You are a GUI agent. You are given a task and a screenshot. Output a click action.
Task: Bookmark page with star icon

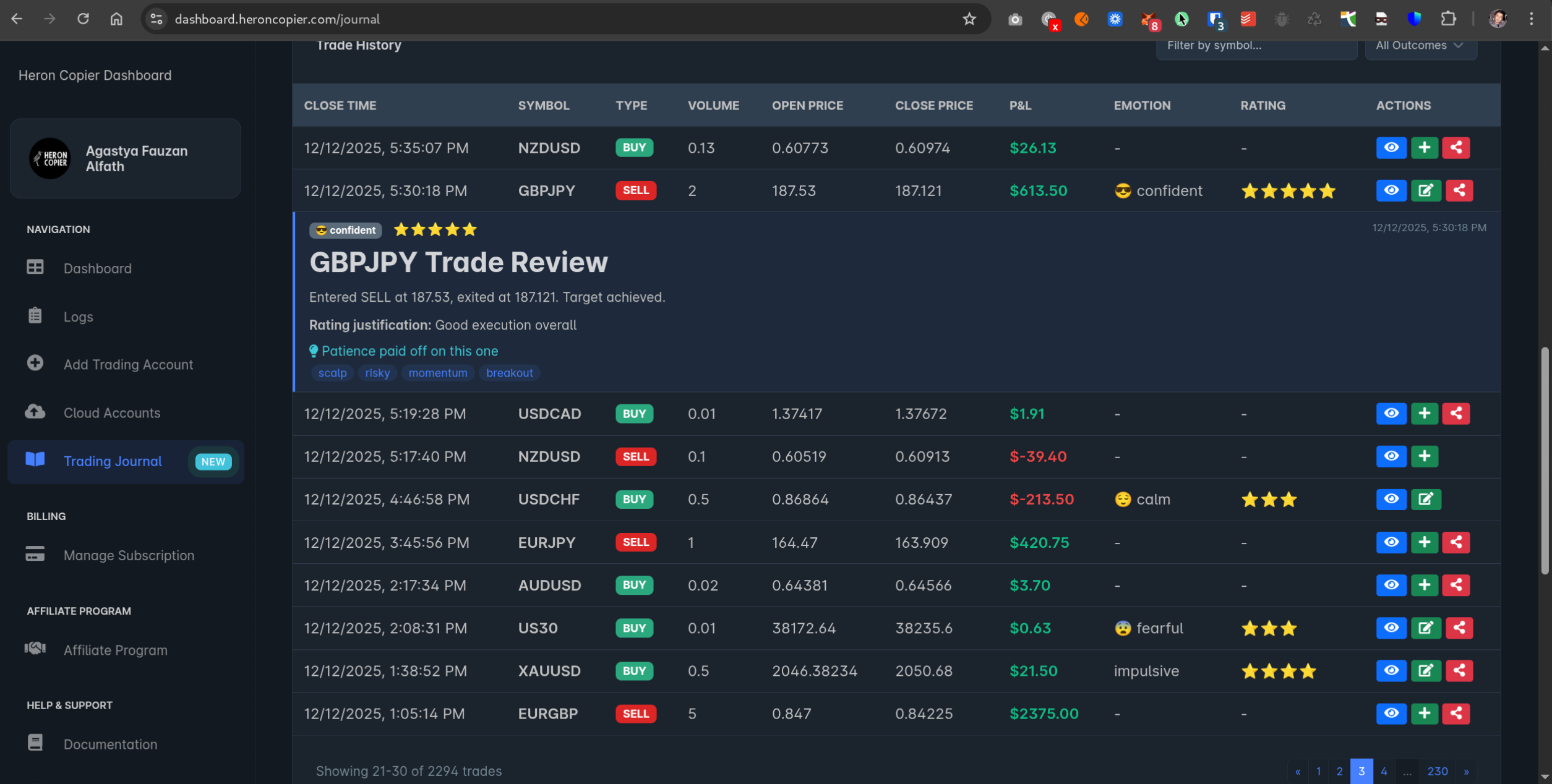point(969,19)
